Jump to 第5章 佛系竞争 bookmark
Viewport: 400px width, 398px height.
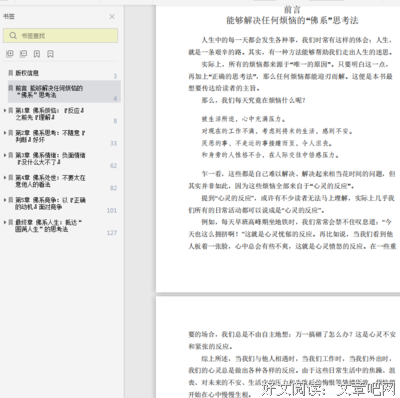[x=50, y=203]
